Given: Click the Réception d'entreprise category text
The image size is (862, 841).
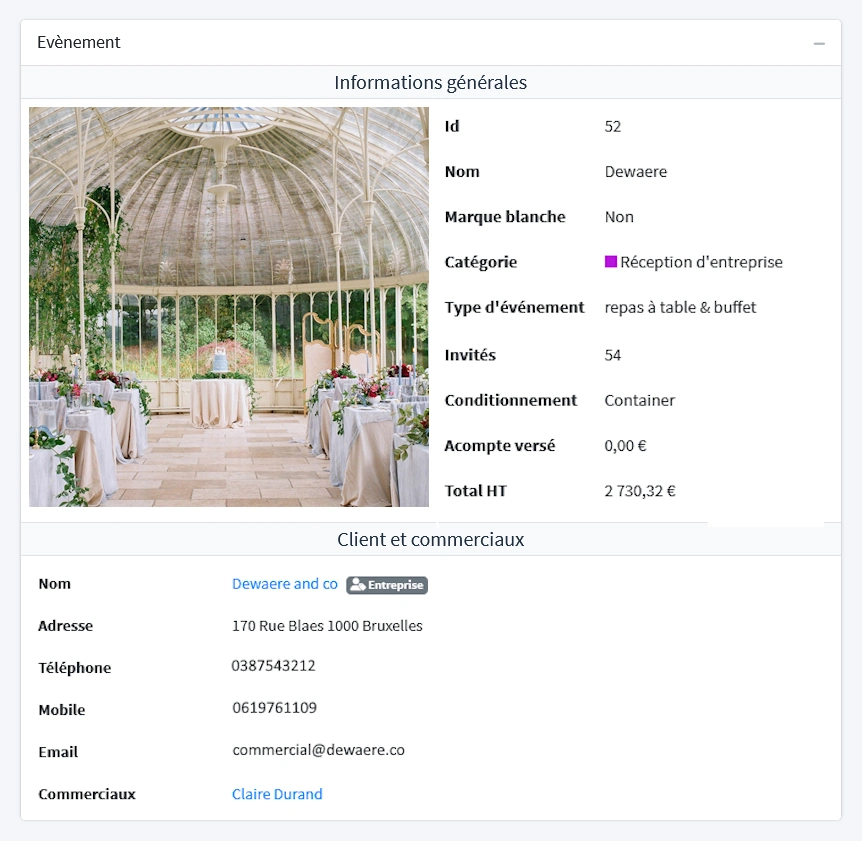Looking at the screenshot, I should [701, 262].
